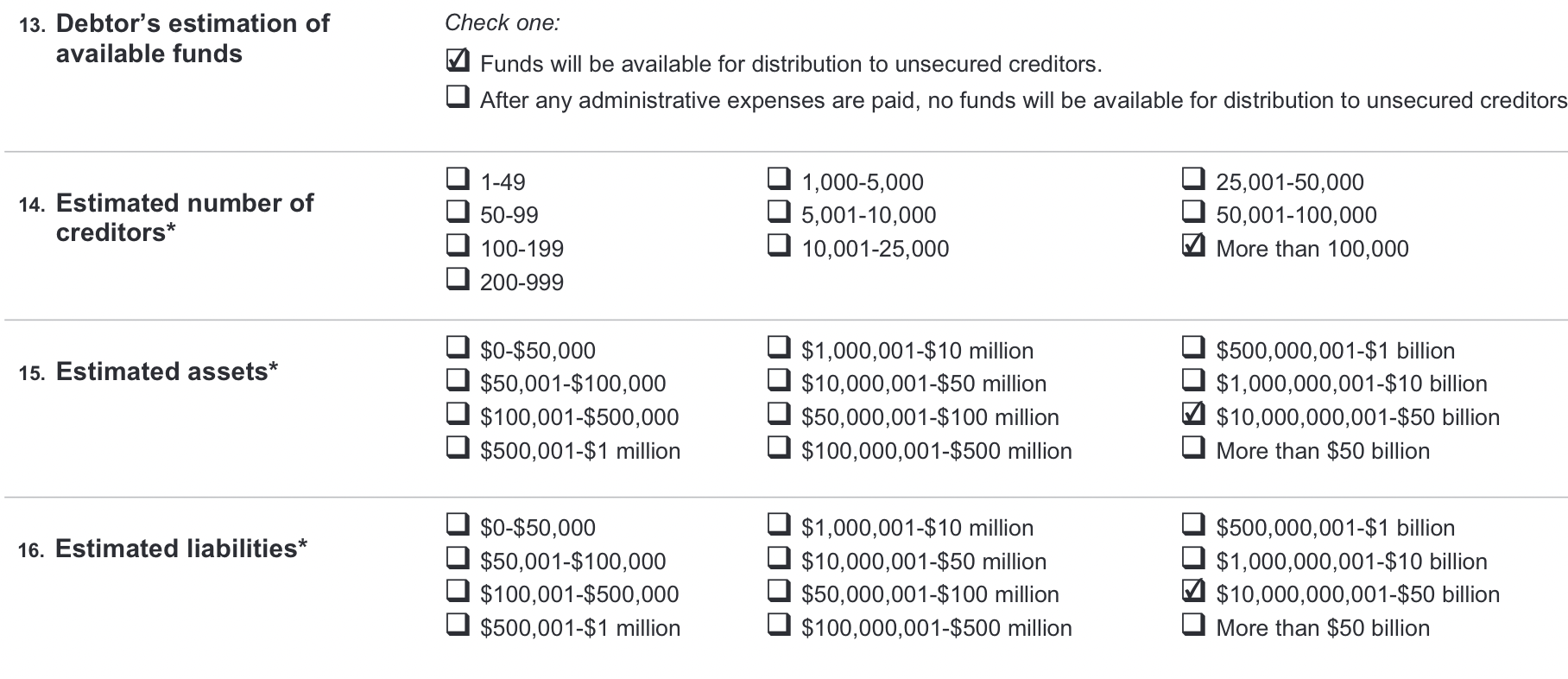1568x679 pixels.
Task: Check $500,000,001-$1 billion liabilities option
Action: pyautogui.click(x=1193, y=524)
